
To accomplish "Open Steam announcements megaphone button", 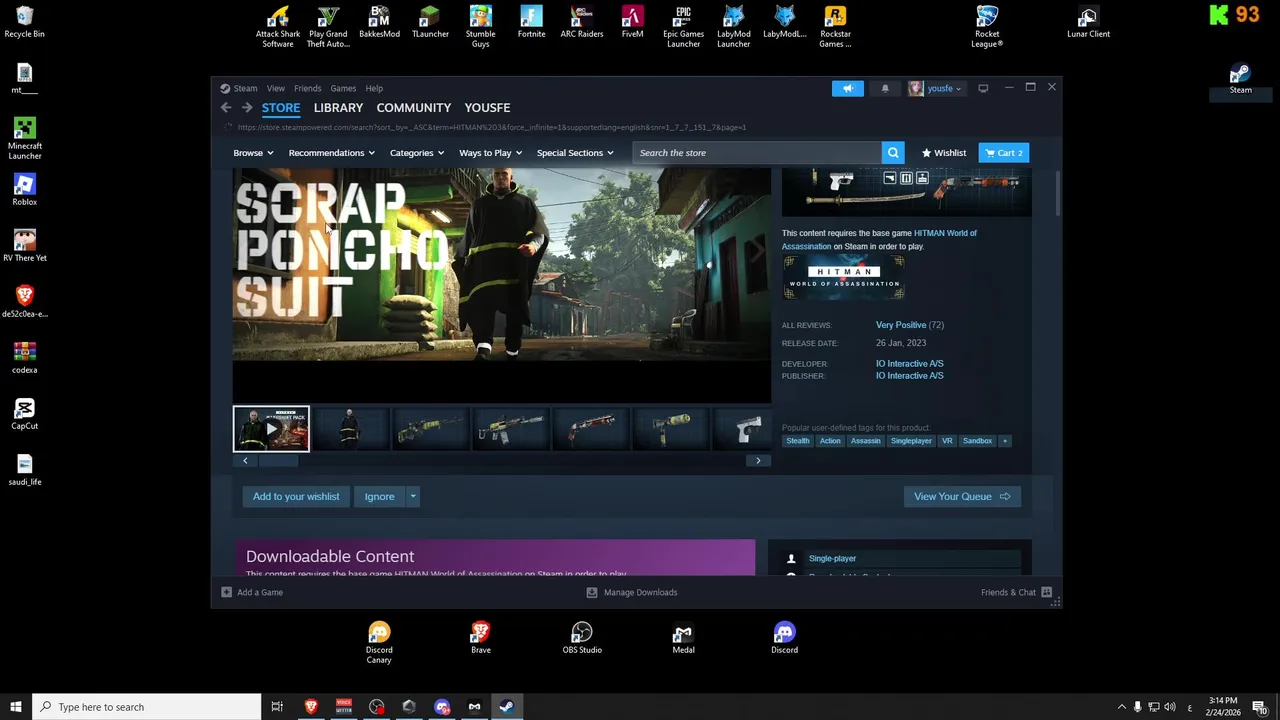I will [847, 88].
